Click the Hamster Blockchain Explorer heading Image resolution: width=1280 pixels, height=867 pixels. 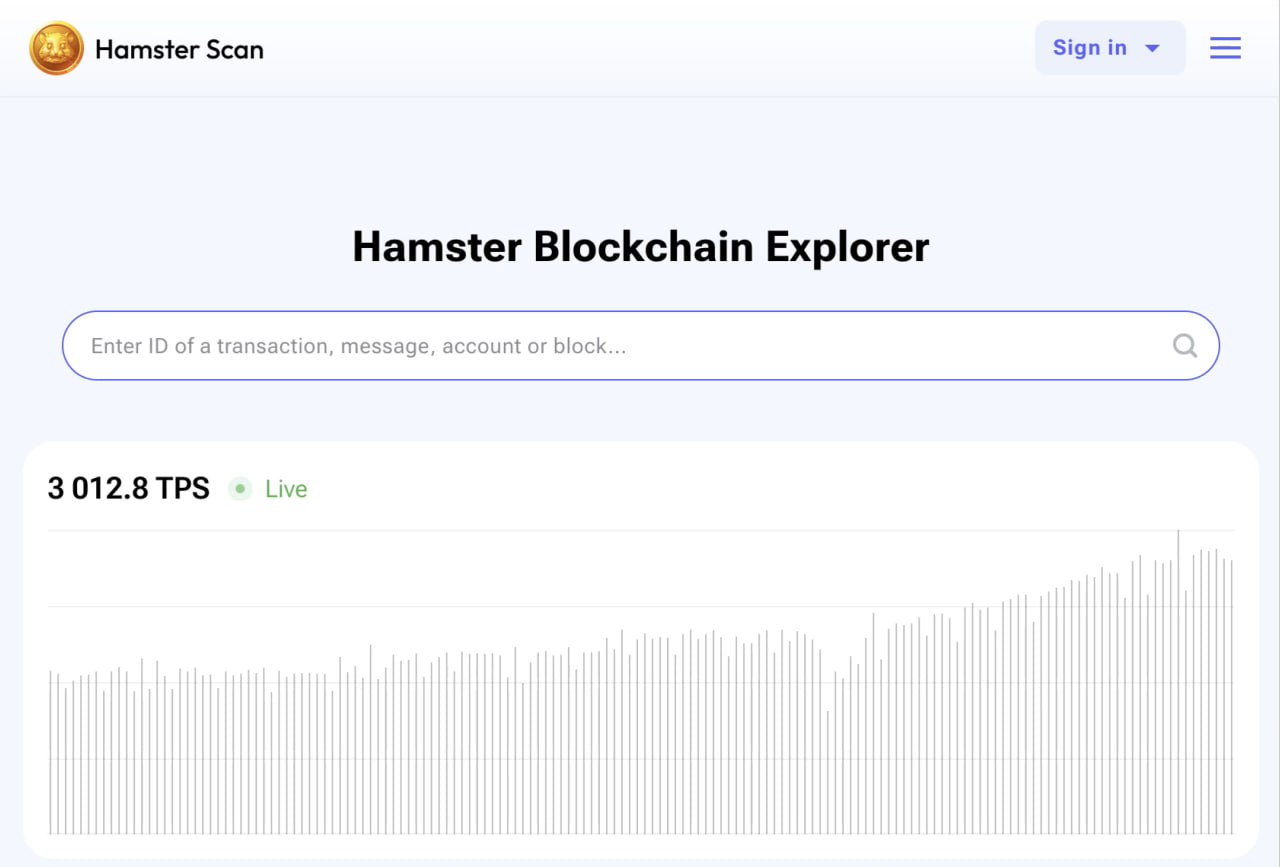coord(640,247)
